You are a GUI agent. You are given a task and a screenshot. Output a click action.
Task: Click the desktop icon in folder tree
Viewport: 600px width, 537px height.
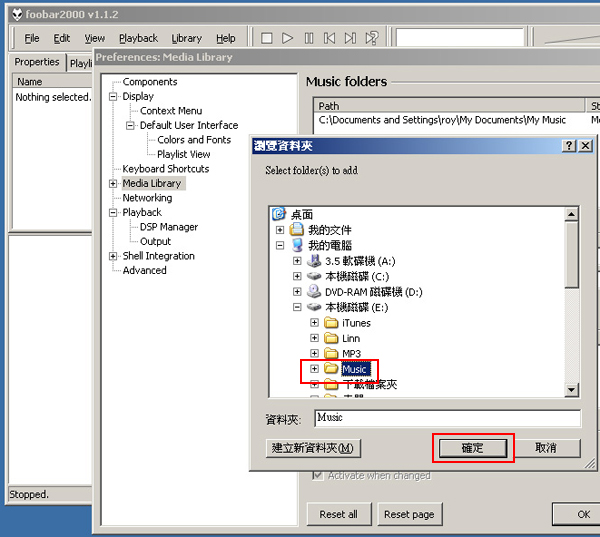pos(279,214)
